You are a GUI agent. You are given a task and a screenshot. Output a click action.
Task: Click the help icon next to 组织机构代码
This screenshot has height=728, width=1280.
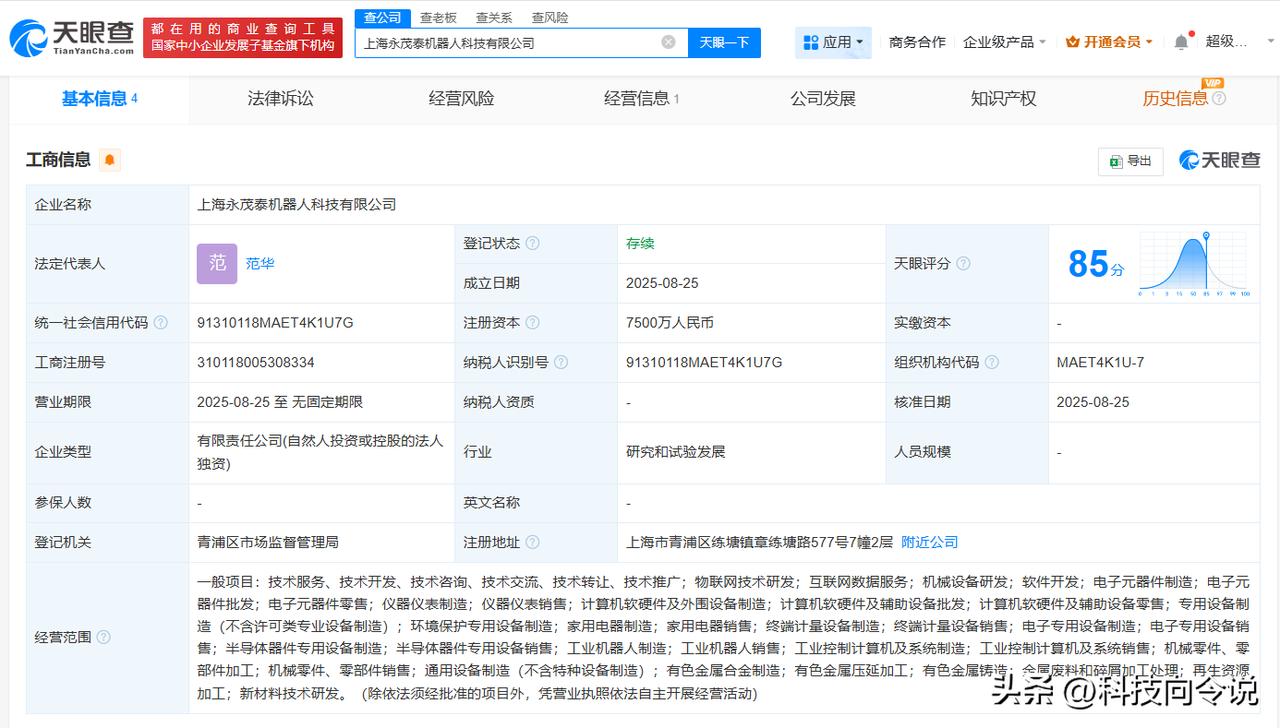pyautogui.click(x=992, y=362)
